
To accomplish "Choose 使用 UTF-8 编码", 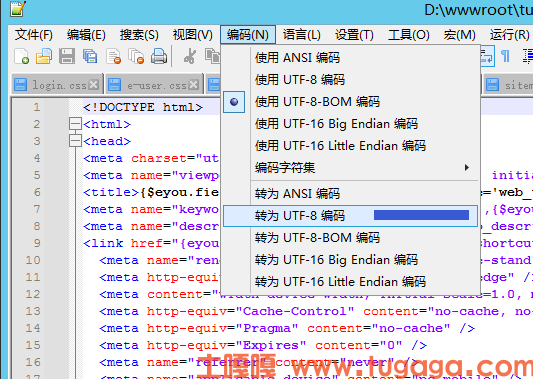I will coord(350,80).
